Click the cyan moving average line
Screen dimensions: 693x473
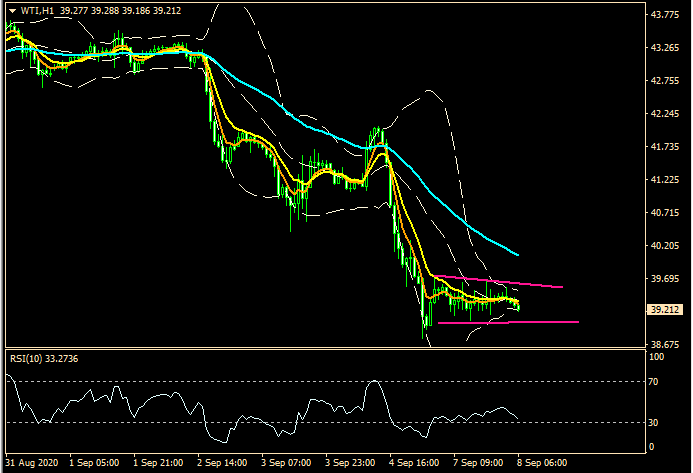click(x=300, y=116)
